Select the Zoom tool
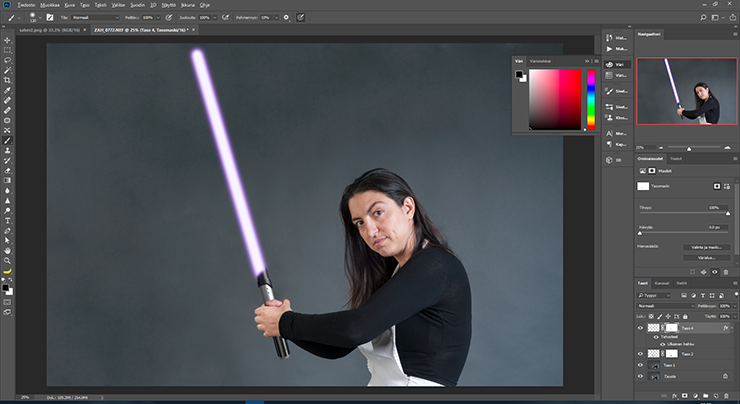 click(x=7, y=261)
